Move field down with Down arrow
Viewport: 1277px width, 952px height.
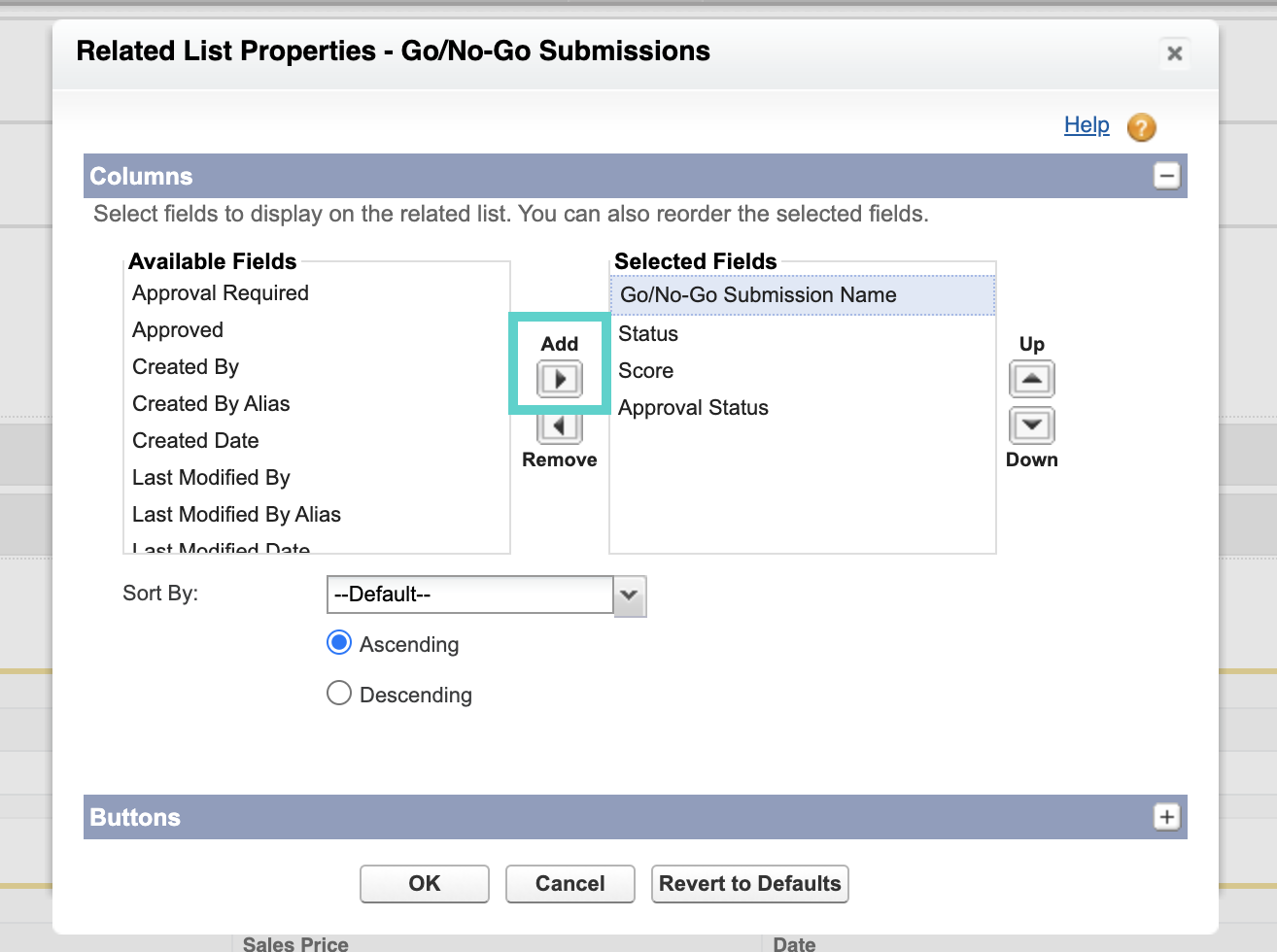tap(1032, 425)
